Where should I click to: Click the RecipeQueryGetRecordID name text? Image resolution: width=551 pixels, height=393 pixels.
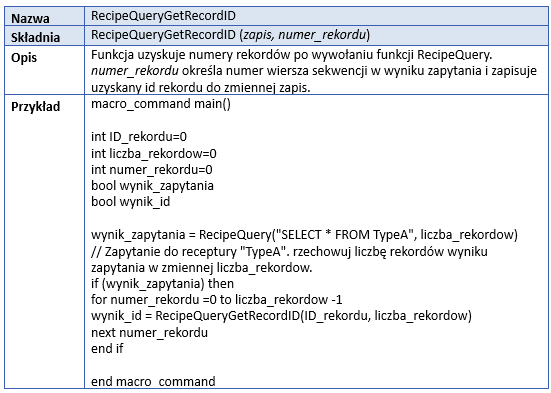[x=163, y=16]
